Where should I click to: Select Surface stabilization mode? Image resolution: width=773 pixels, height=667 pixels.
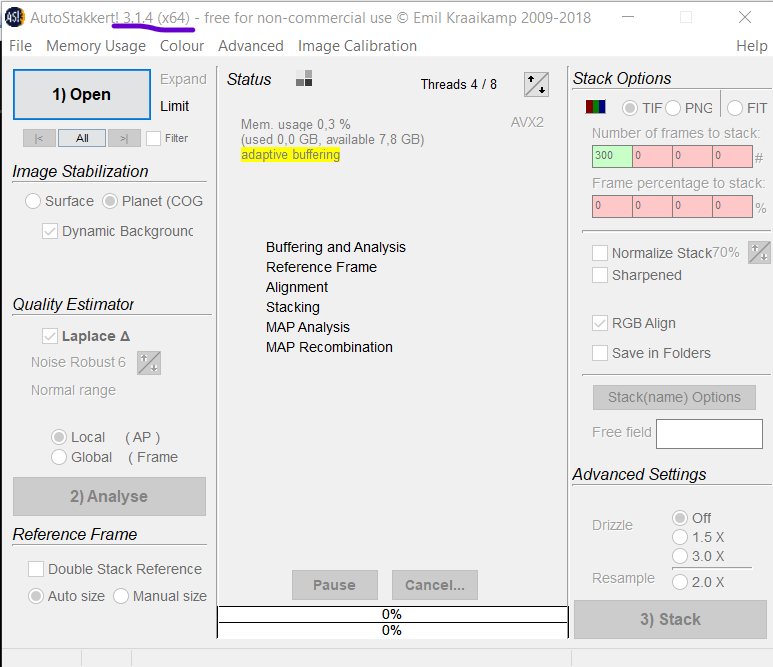click(33, 201)
